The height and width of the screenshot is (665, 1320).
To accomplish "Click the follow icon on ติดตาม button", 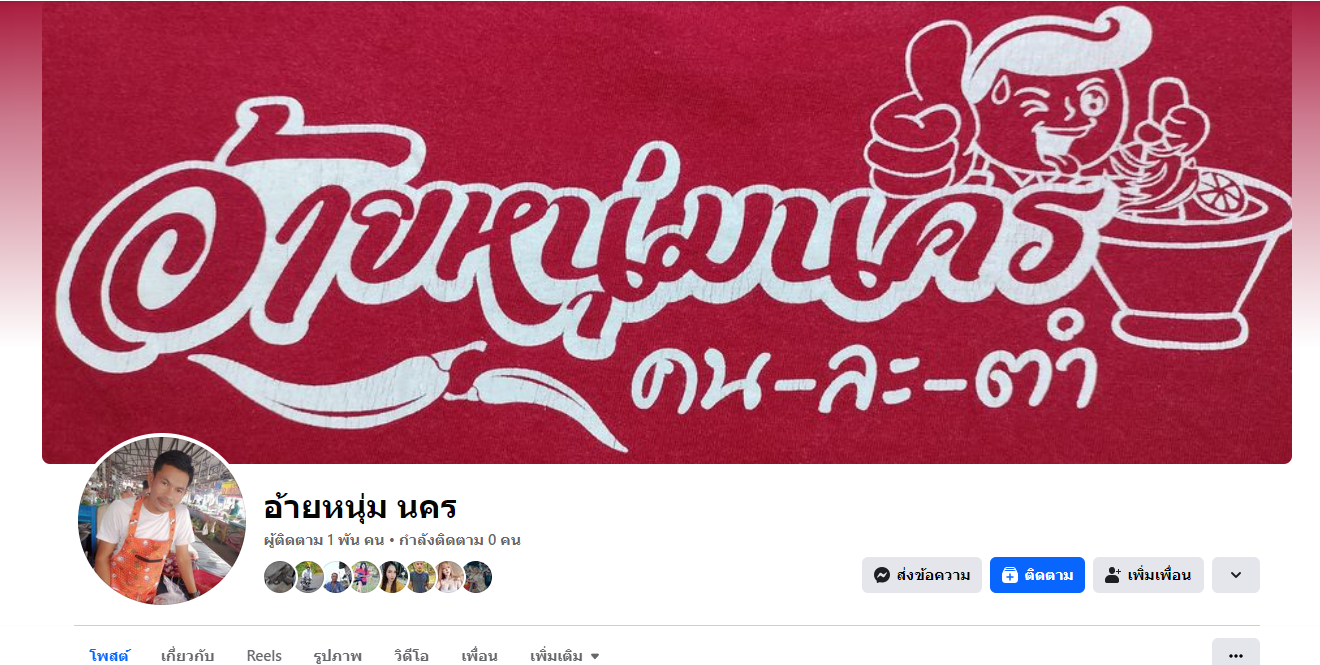I will pyautogui.click(x=1009, y=575).
